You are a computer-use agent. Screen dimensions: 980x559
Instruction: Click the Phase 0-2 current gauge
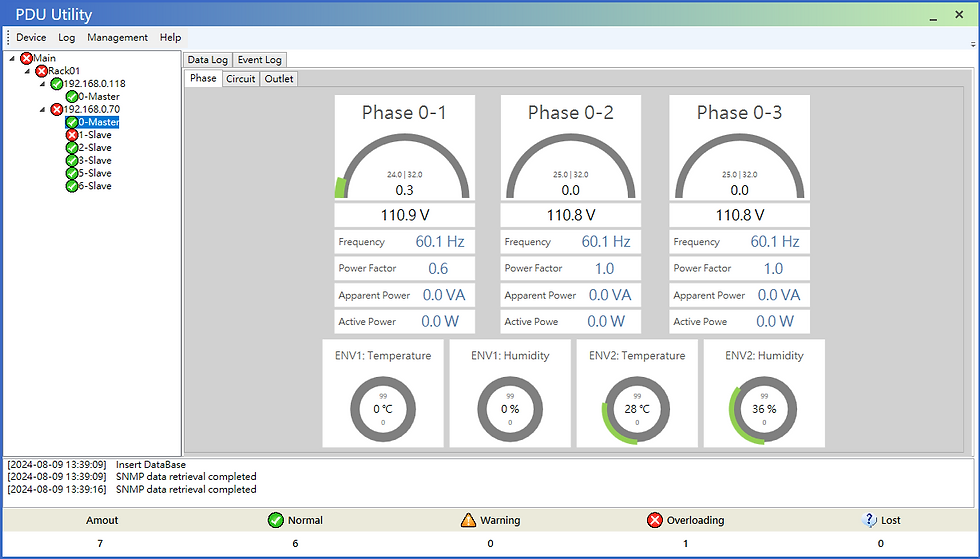[x=571, y=166]
